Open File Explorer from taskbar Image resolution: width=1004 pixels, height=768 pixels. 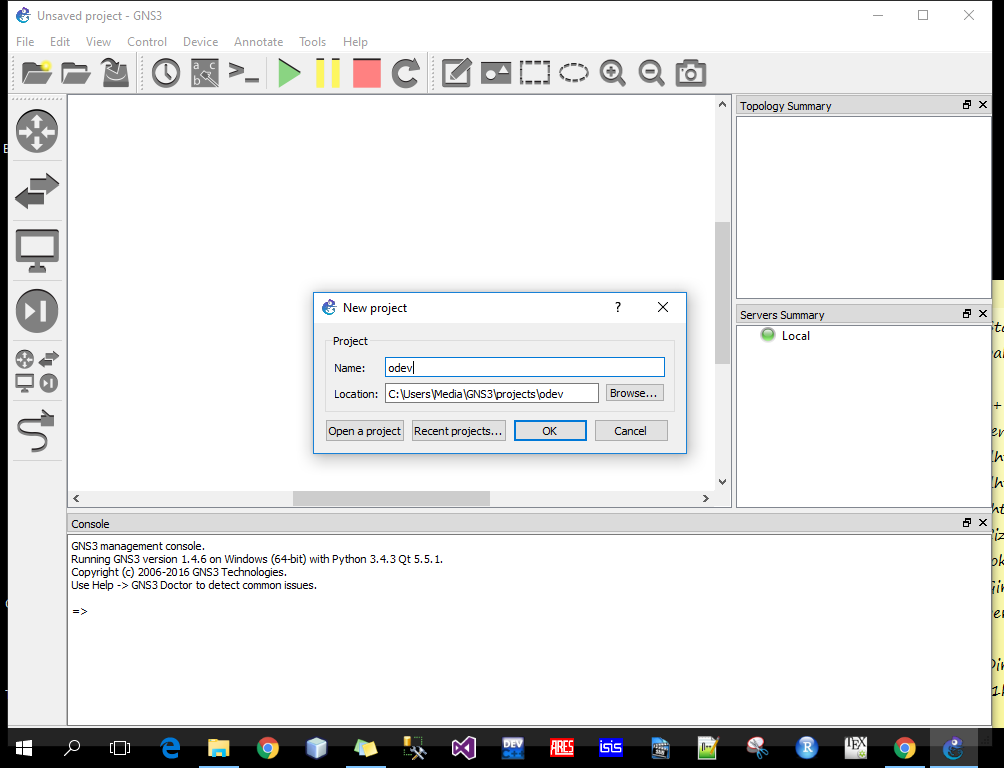click(218, 748)
